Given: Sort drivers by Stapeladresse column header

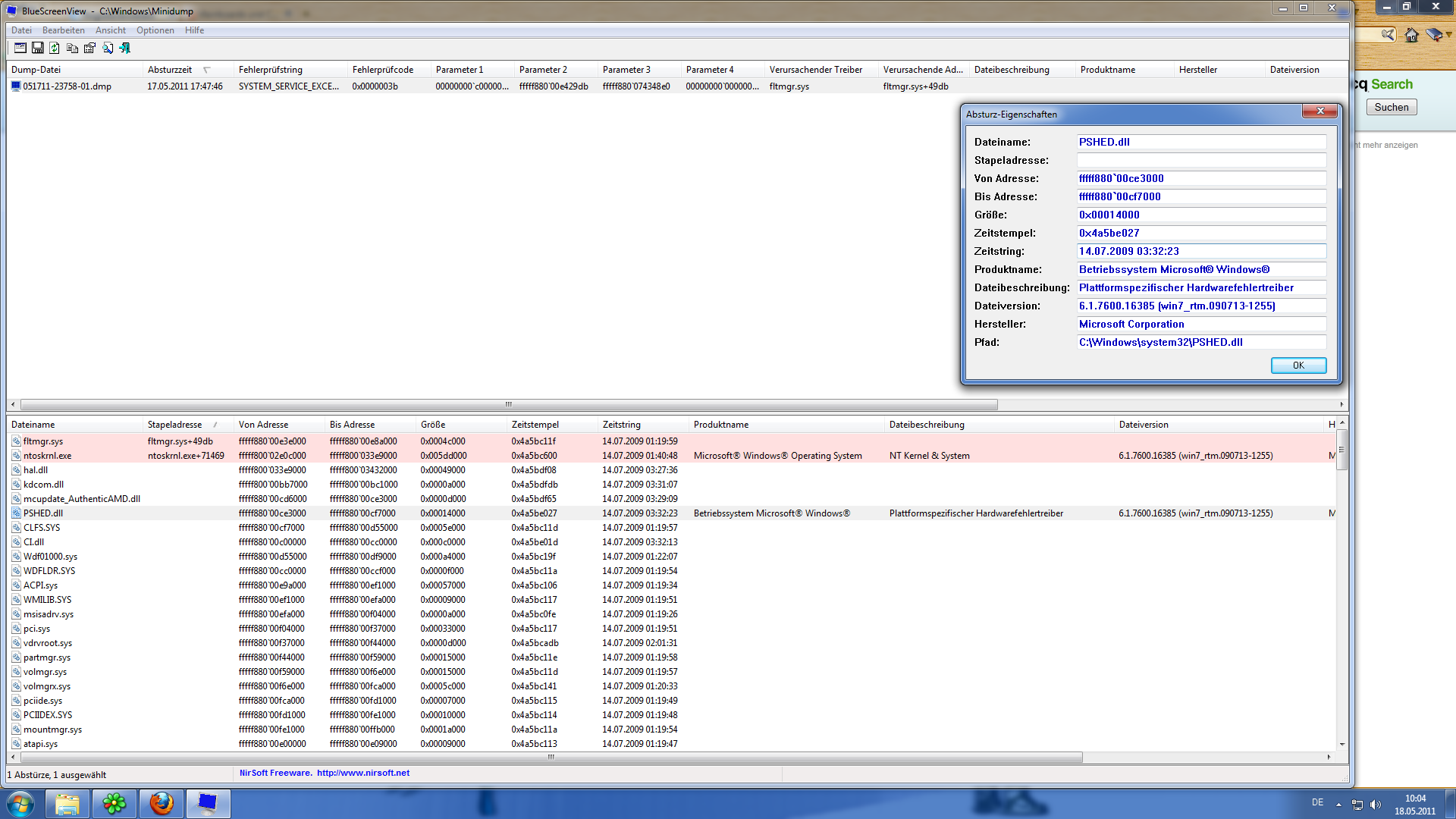Looking at the screenshot, I should (x=174, y=425).
